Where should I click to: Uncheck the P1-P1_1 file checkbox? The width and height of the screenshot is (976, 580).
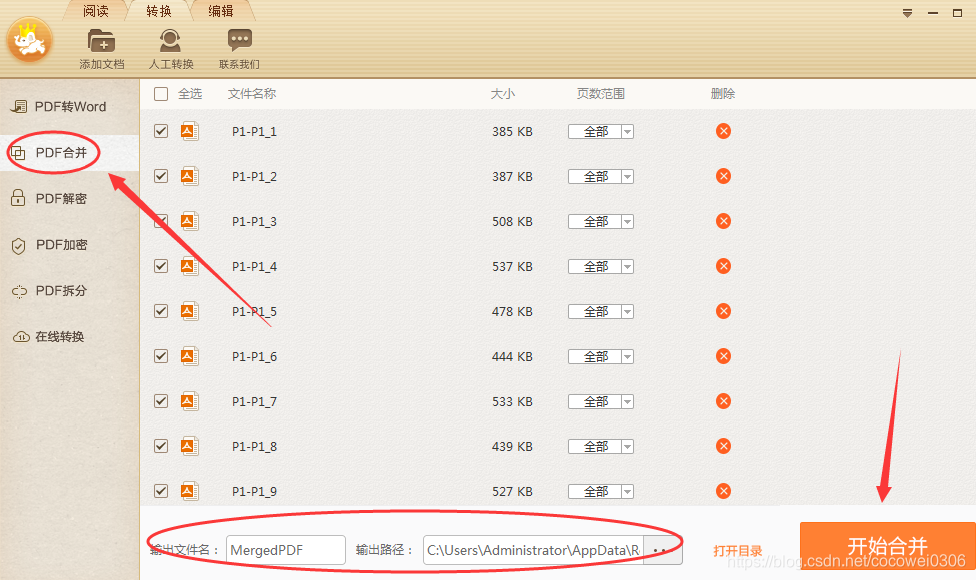(x=161, y=131)
